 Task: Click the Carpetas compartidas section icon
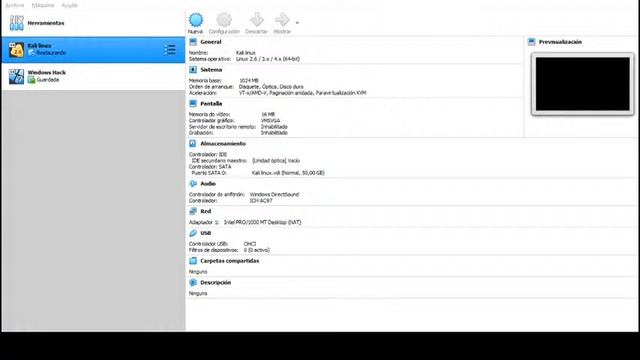[x=193, y=261]
